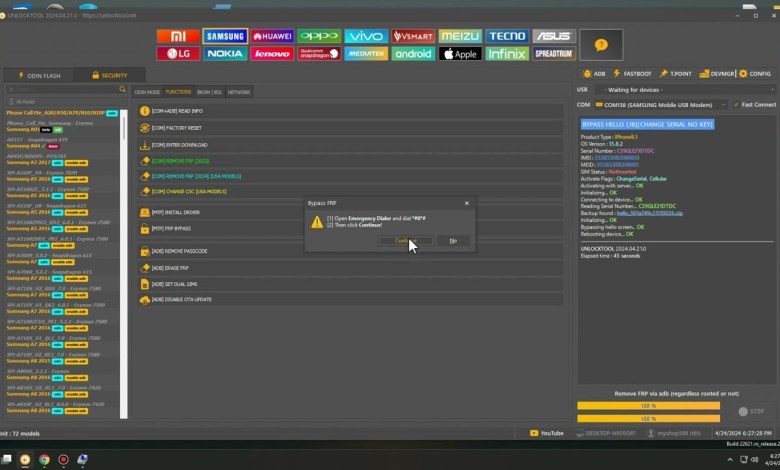Select the Samsung brand logo
This screenshot has height=470, width=780.
224,36
